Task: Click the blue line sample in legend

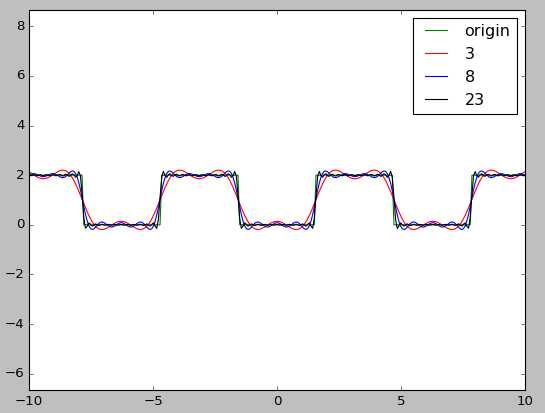Action: point(436,76)
